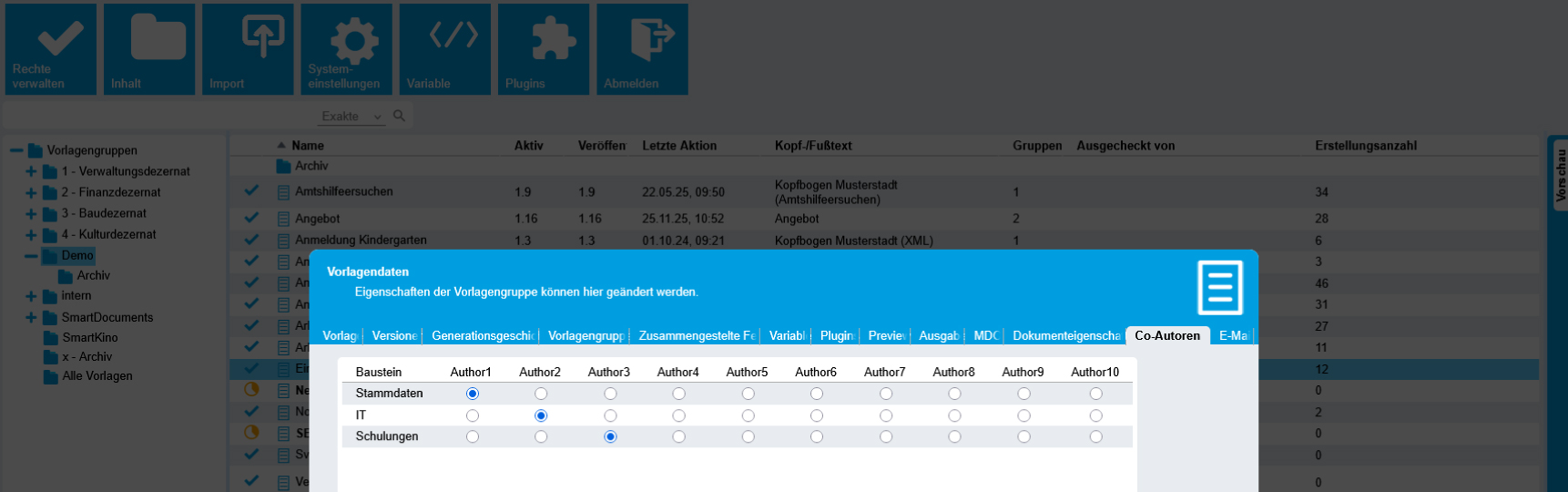This screenshot has width=1568, height=492.
Task: Click the Abmelden logout icon
Action: (642, 49)
